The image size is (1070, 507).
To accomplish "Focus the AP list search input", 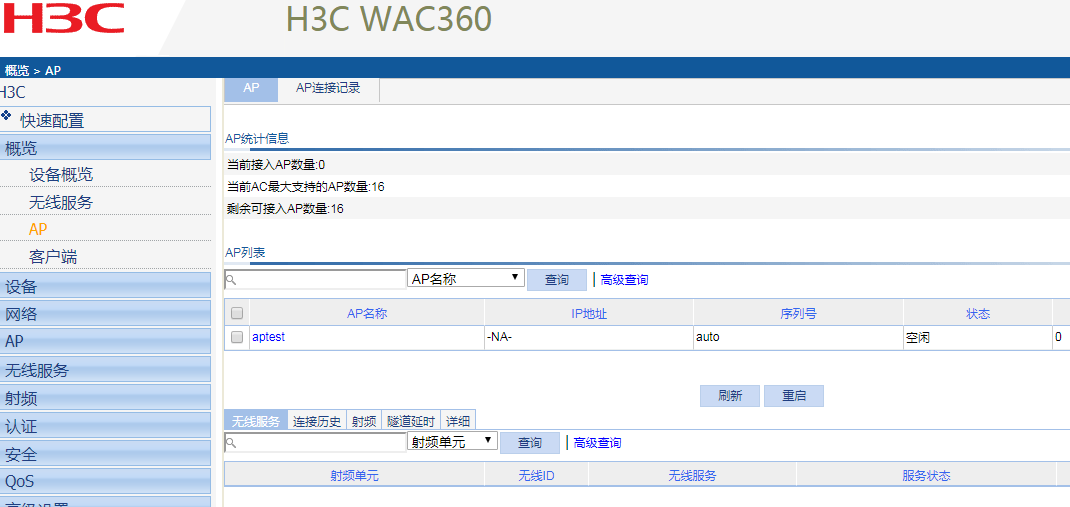I will click(315, 280).
